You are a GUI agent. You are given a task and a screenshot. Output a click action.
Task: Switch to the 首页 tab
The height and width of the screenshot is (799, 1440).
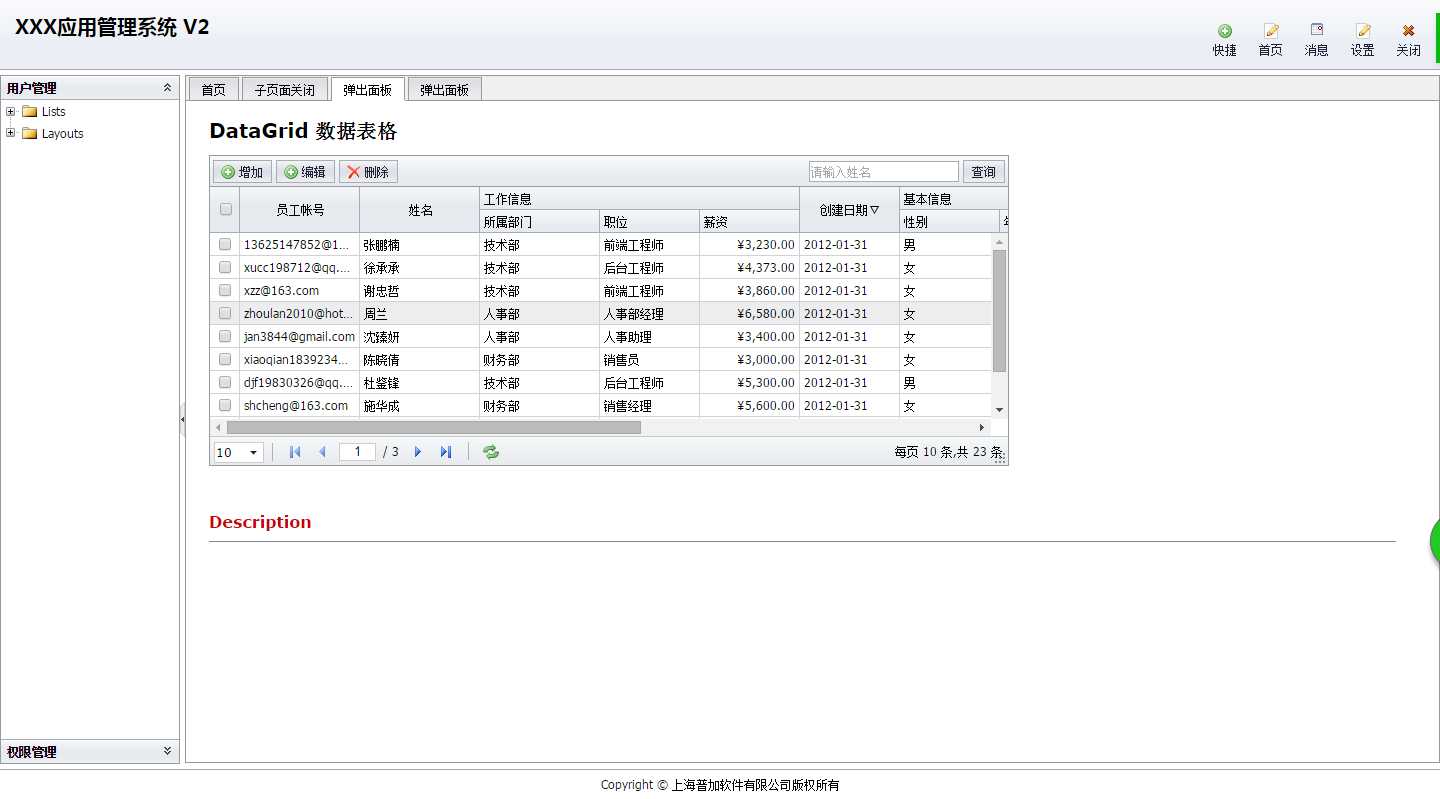tap(213, 90)
